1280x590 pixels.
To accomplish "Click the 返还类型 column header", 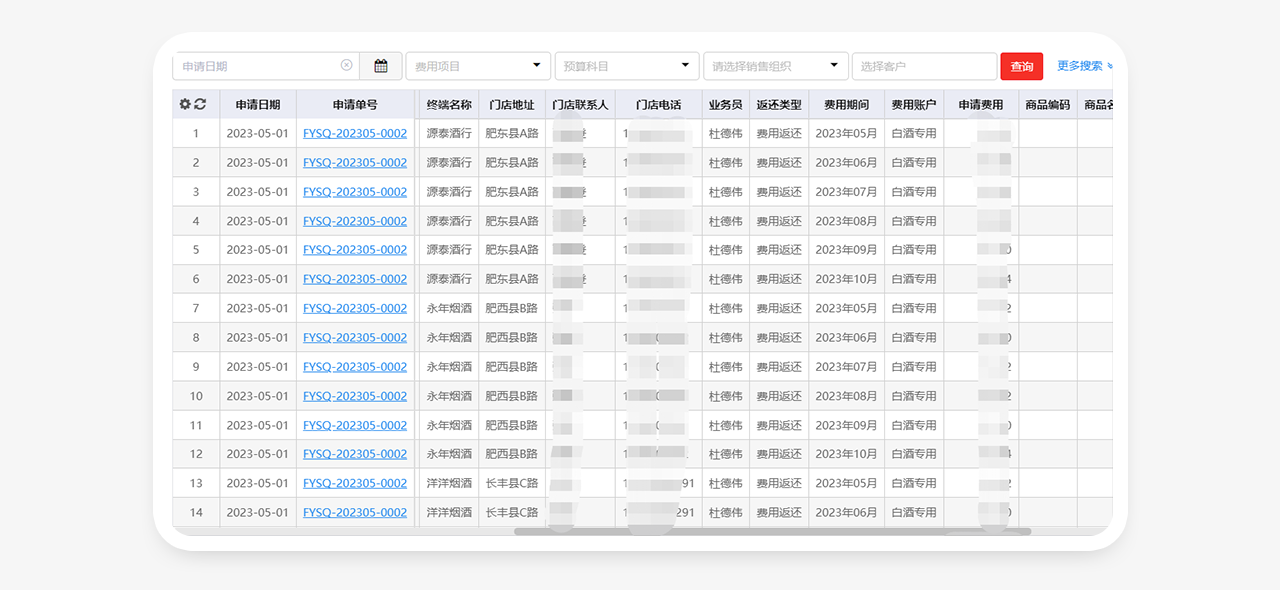I will click(x=778, y=105).
